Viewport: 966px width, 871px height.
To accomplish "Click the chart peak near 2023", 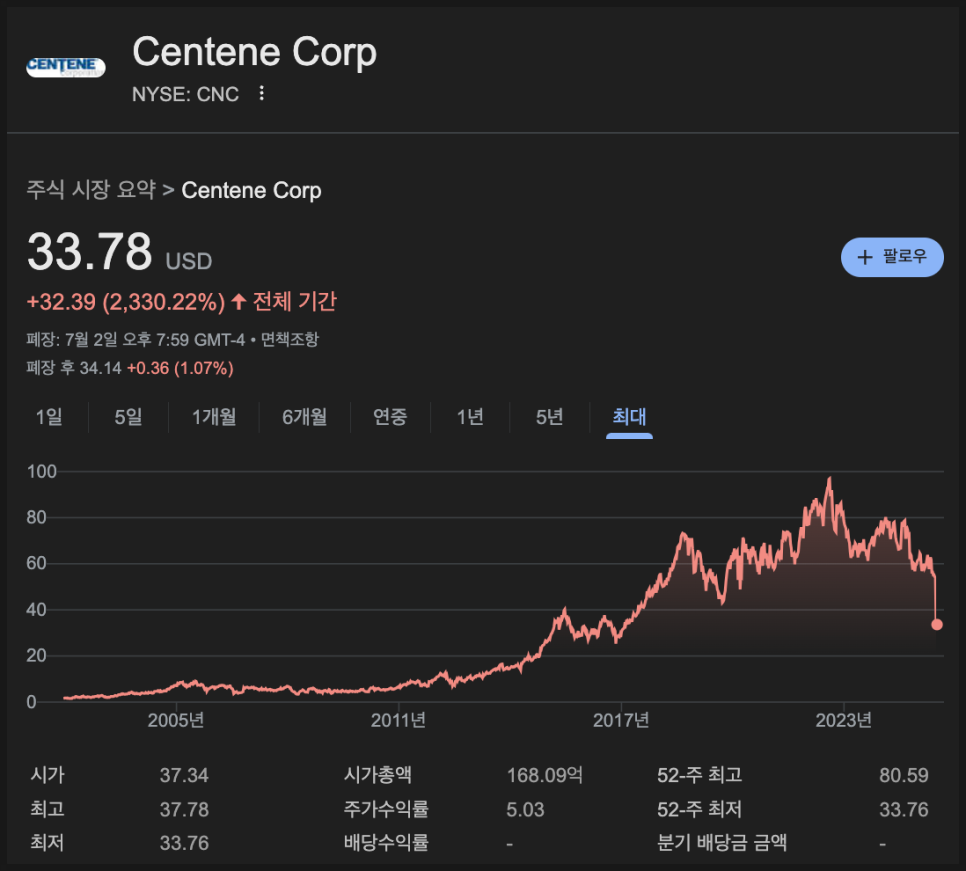I will tap(830, 478).
